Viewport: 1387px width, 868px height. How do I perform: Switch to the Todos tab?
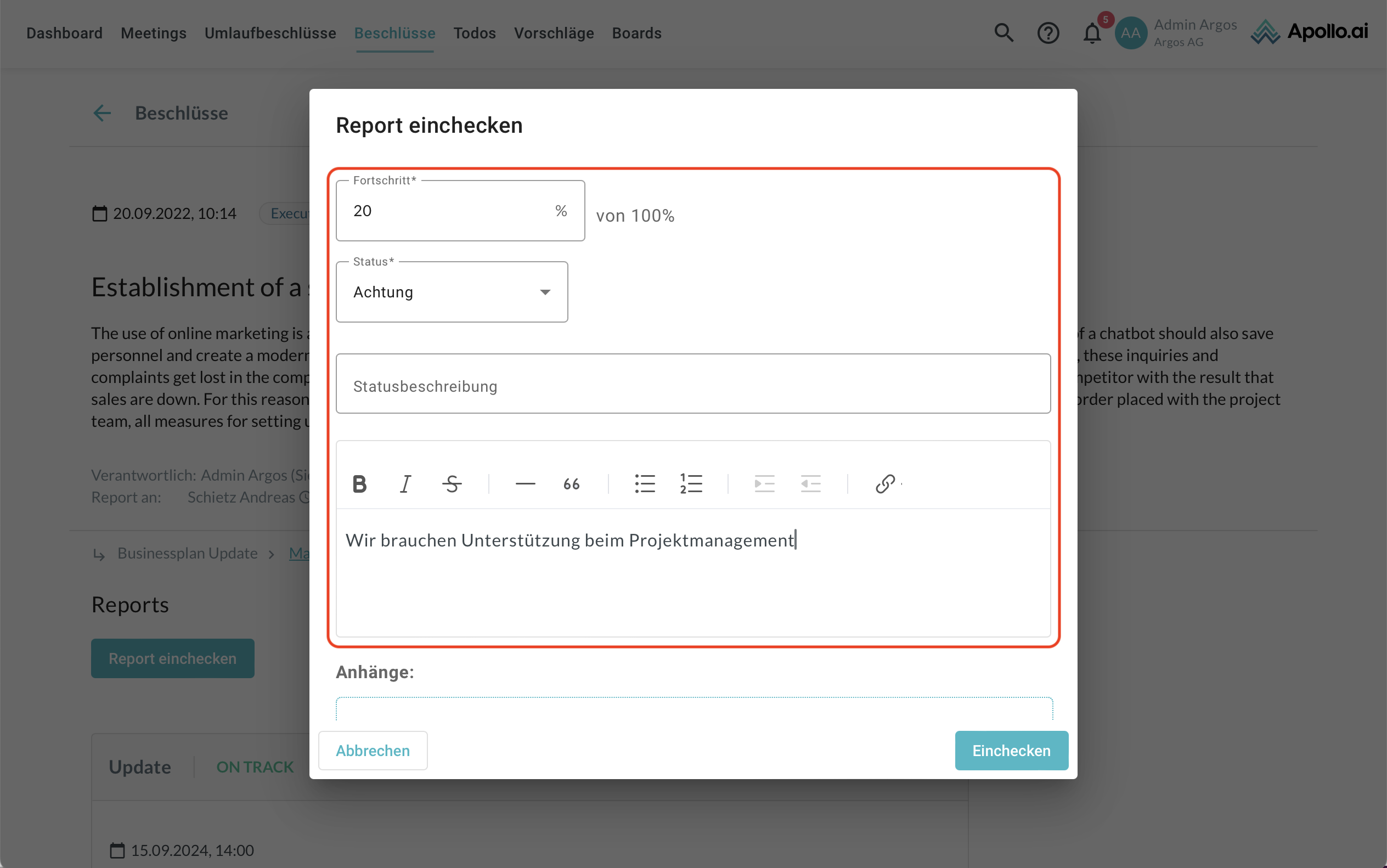(x=474, y=33)
